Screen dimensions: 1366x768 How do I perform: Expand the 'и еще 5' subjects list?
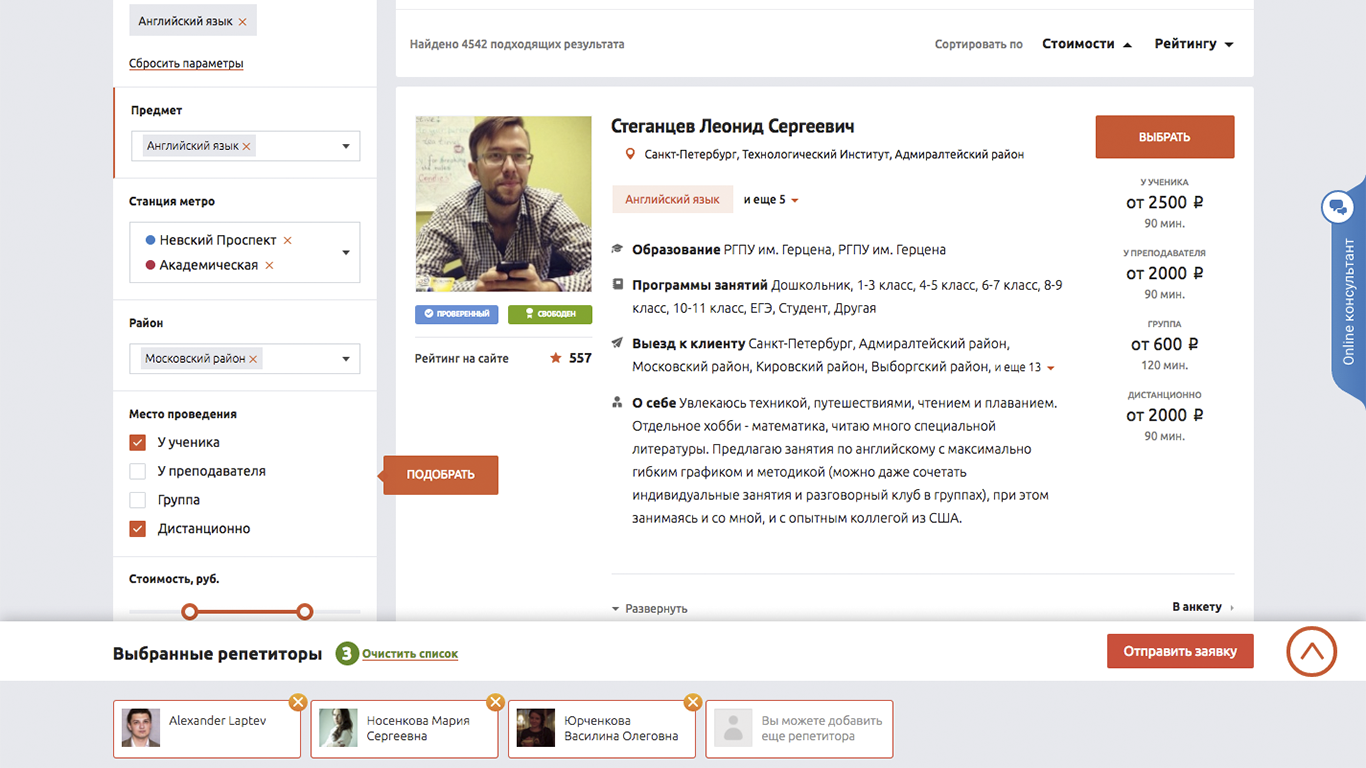pos(771,200)
